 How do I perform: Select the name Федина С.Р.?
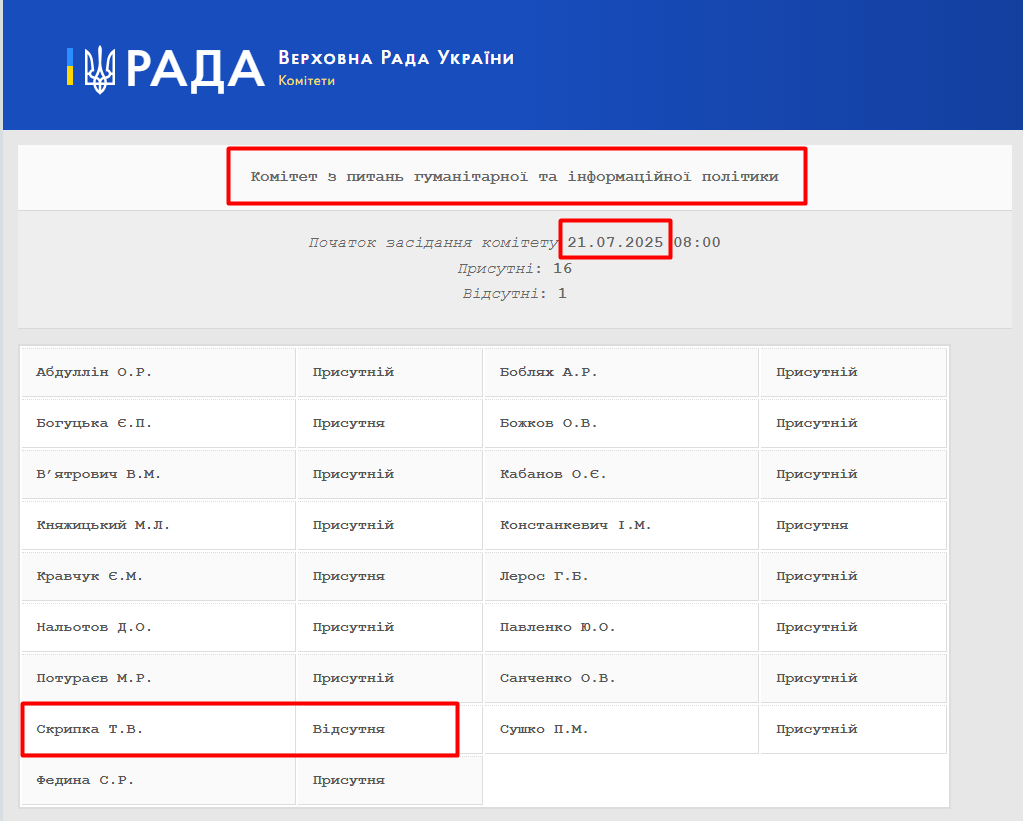85,779
